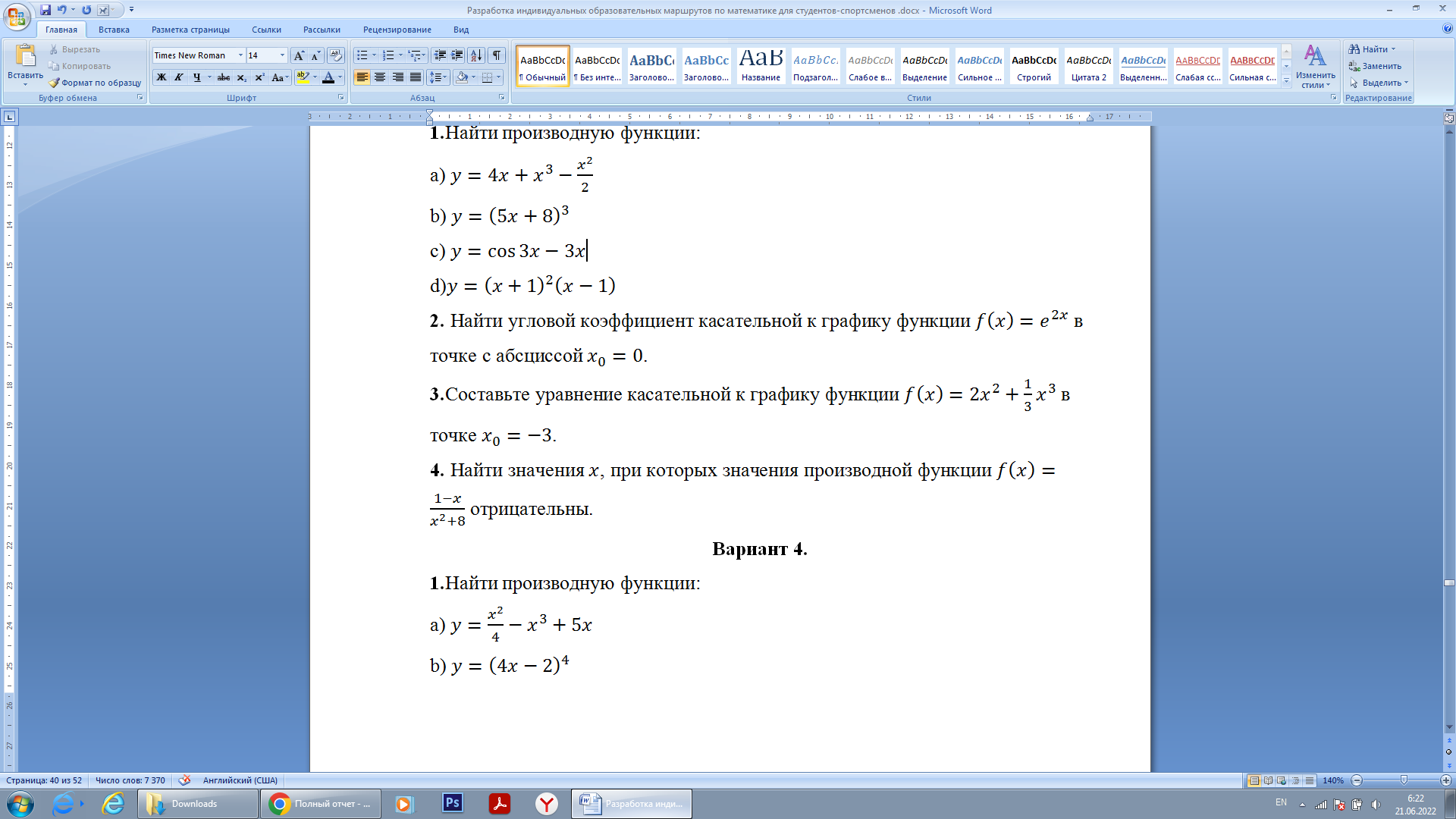Click the Format Painter (Формат по образцу) brush
The width and height of the screenshot is (1456, 819).
click(x=95, y=83)
